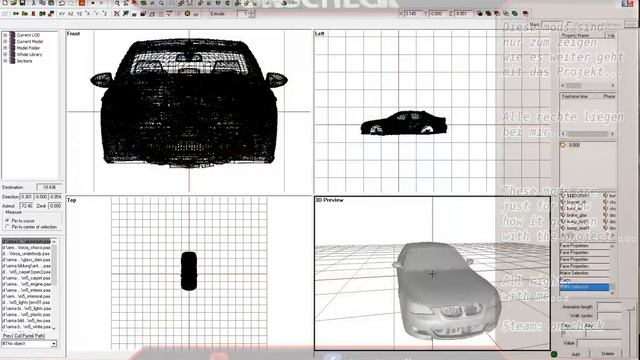640x360 pixels.
Task: Click the magnifier zoom icon in the toolbar
Action: coord(117,3)
